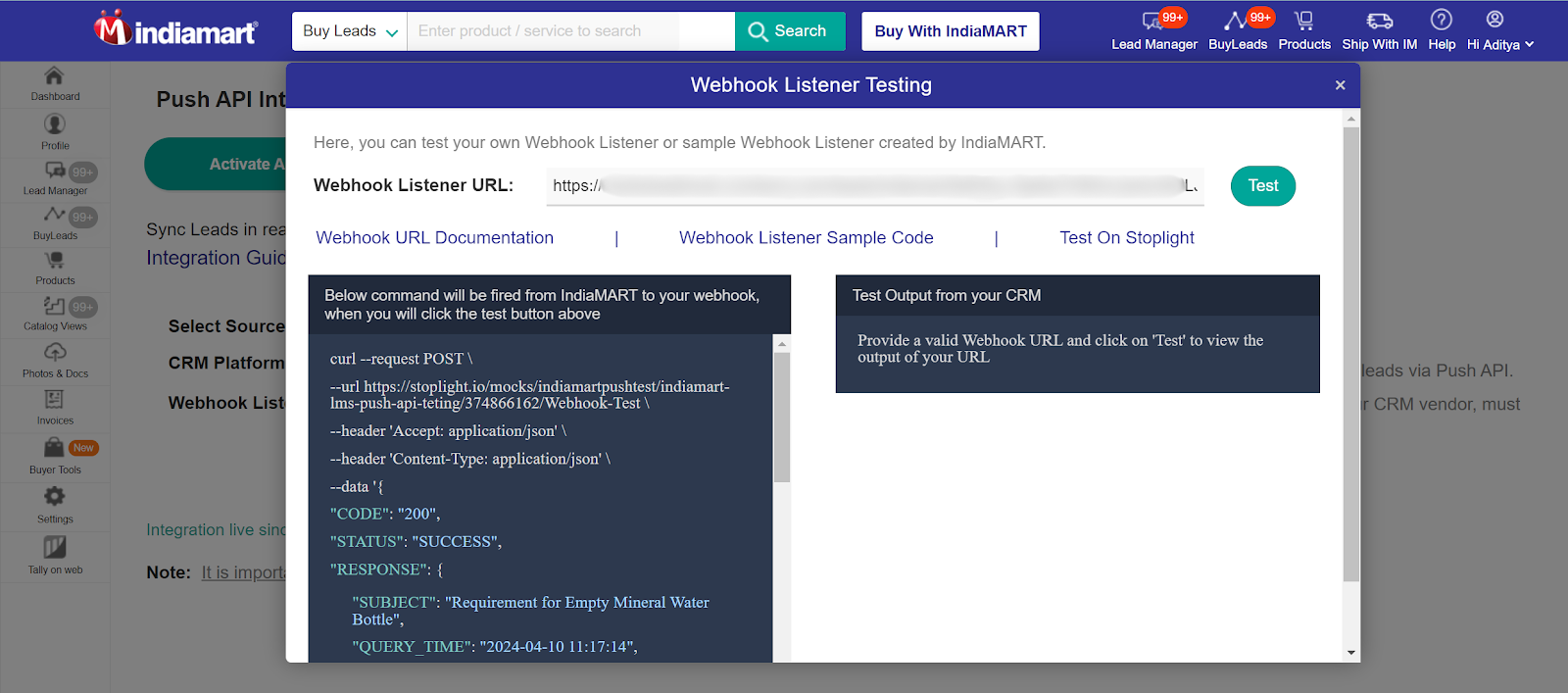Click the "CODE": "200" line
Image resolution: width=1568 pixels, height=693 pixels.
click(x=385, y=514)
